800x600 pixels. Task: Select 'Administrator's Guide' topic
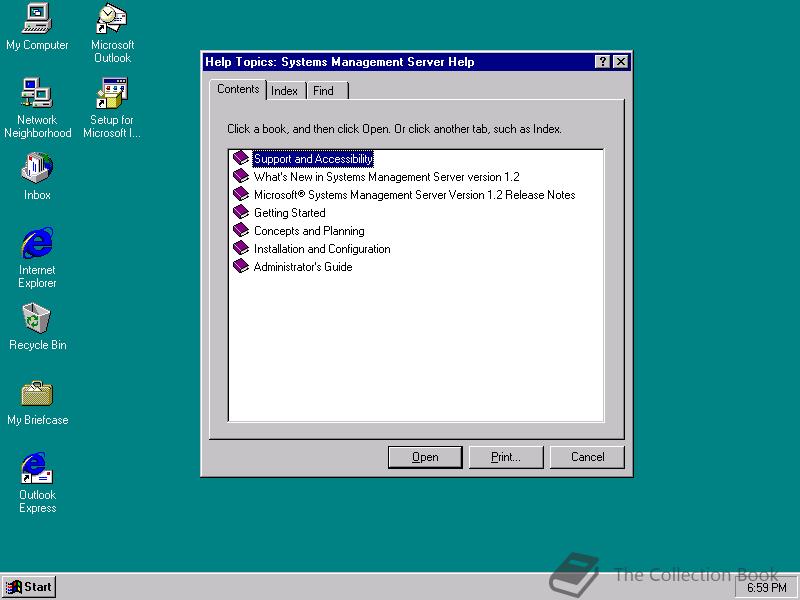(x=303, y=267)
